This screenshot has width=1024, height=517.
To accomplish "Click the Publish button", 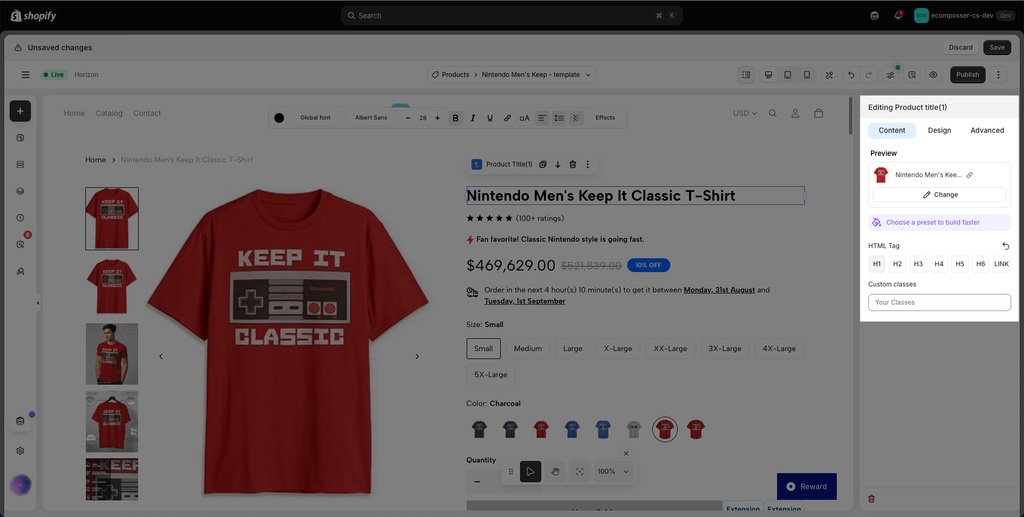I will 967,75.
